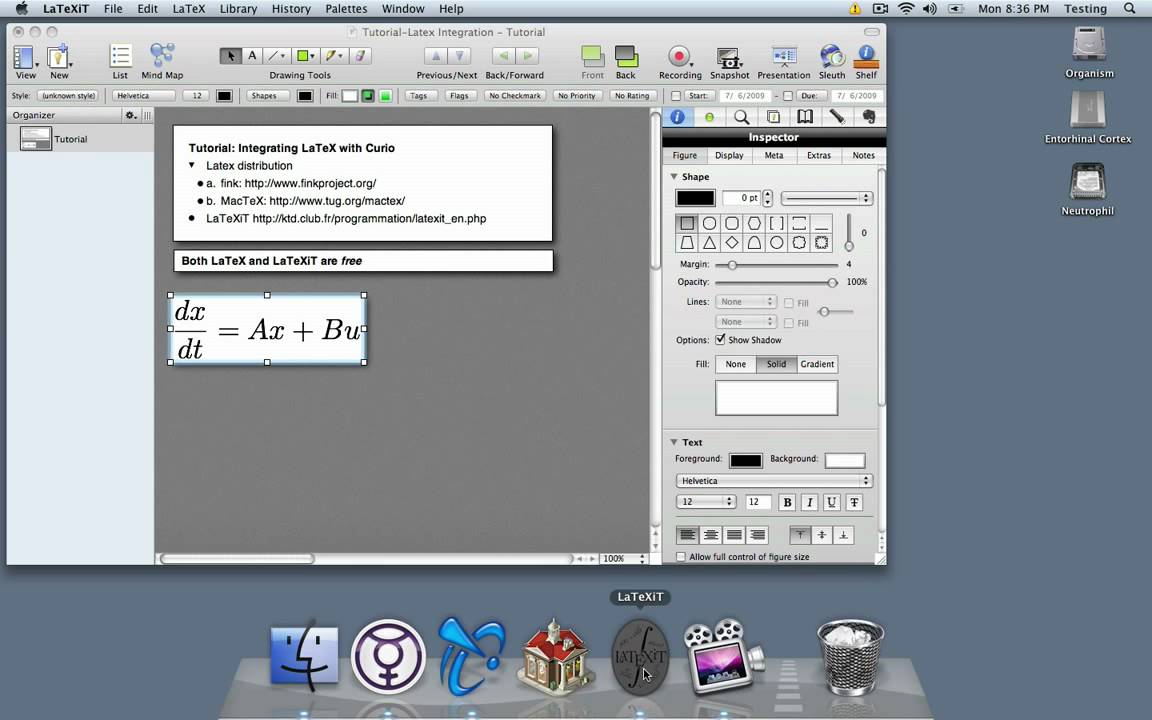Open the (unknown style) style dropdown
This screenshot has height=720, width=1152.
(x=68, y=96)
